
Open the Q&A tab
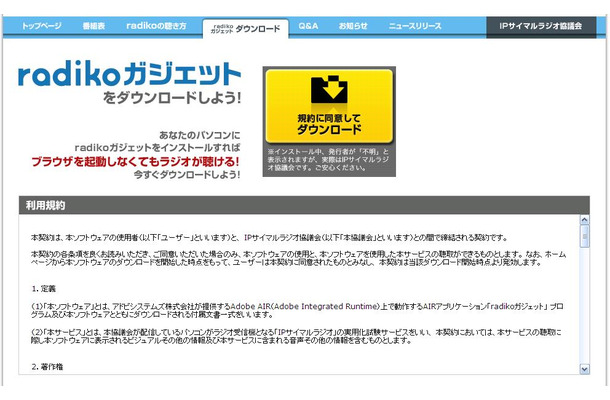(x=309, y=26)
